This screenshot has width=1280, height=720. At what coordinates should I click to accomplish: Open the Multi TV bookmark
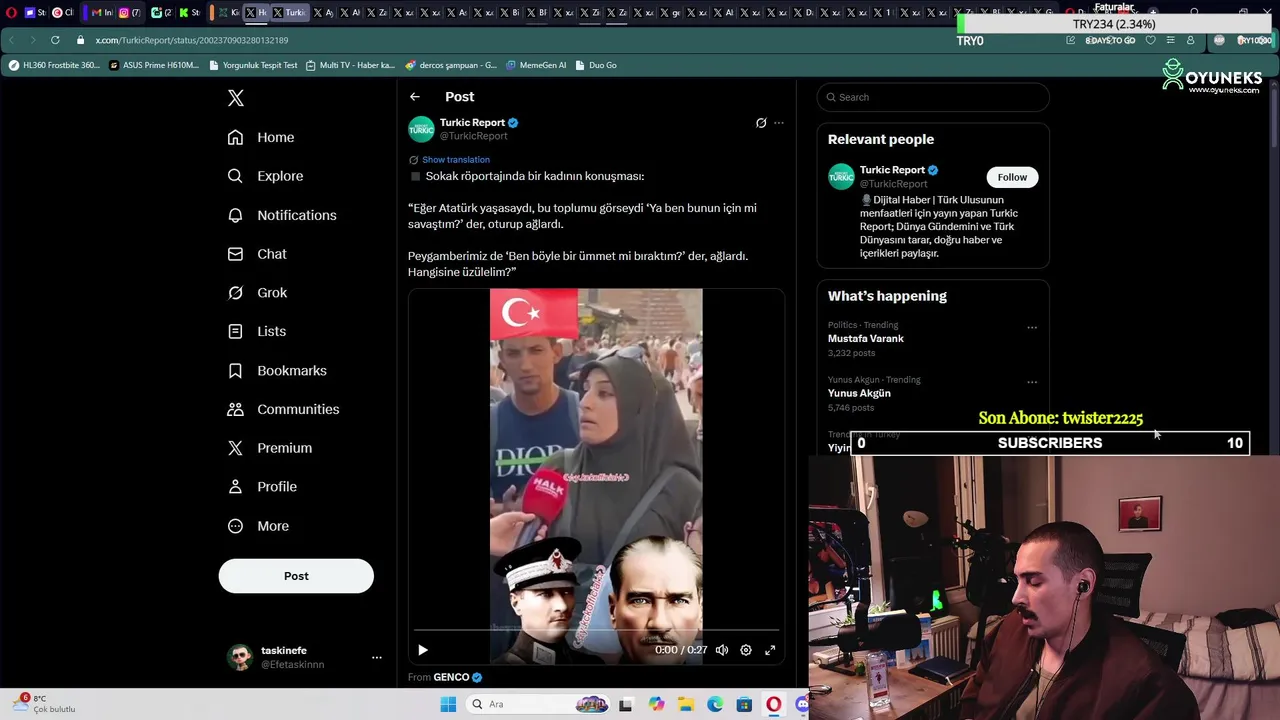[x=350, y=65]
